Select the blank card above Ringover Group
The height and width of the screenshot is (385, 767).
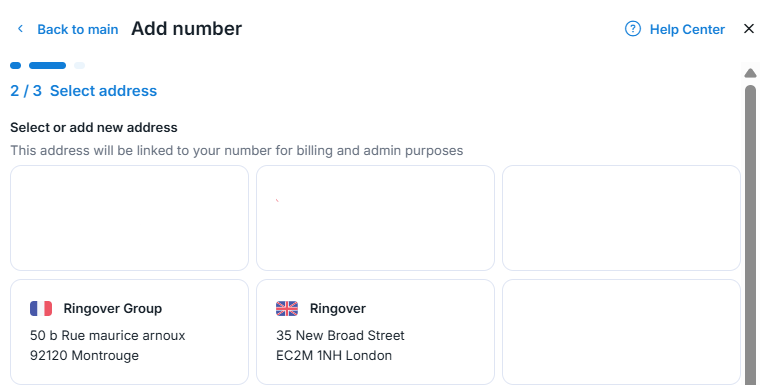click(129, 218)
